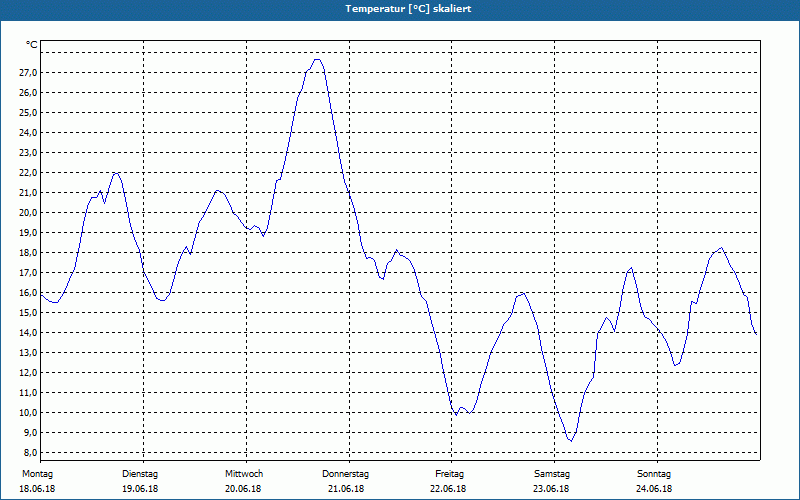The width and height of the screenshot is (800, 500).
Task: Click the date 21.06.18
Action: pyautogui.click(x=346, y=489)
